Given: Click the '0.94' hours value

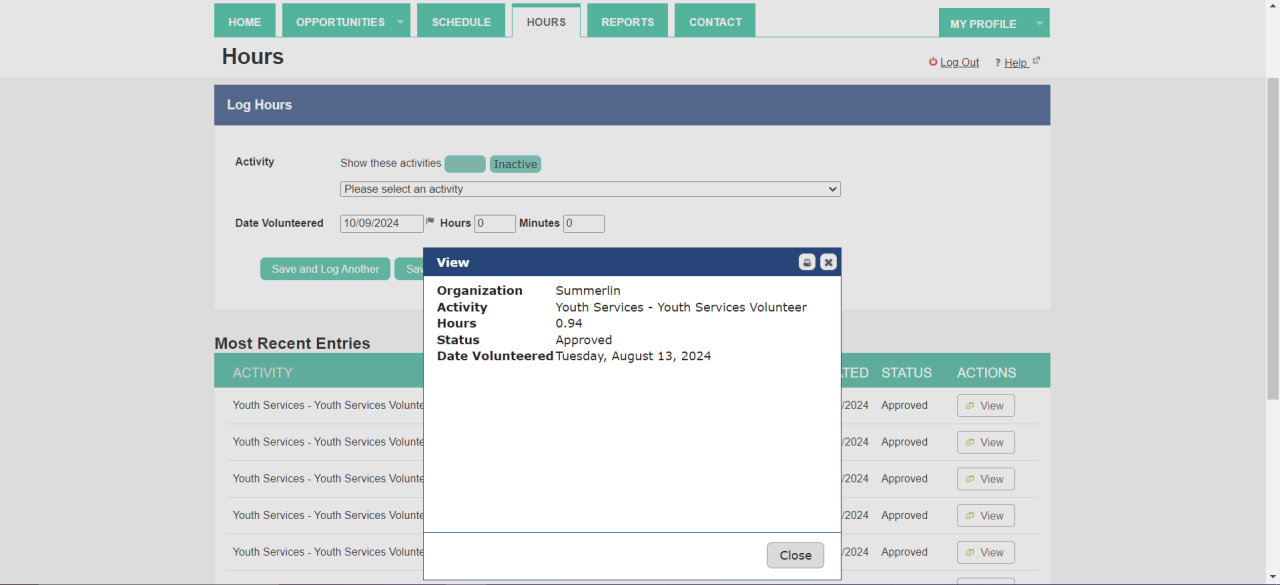Looking at the screenshot, I should 569,323.
